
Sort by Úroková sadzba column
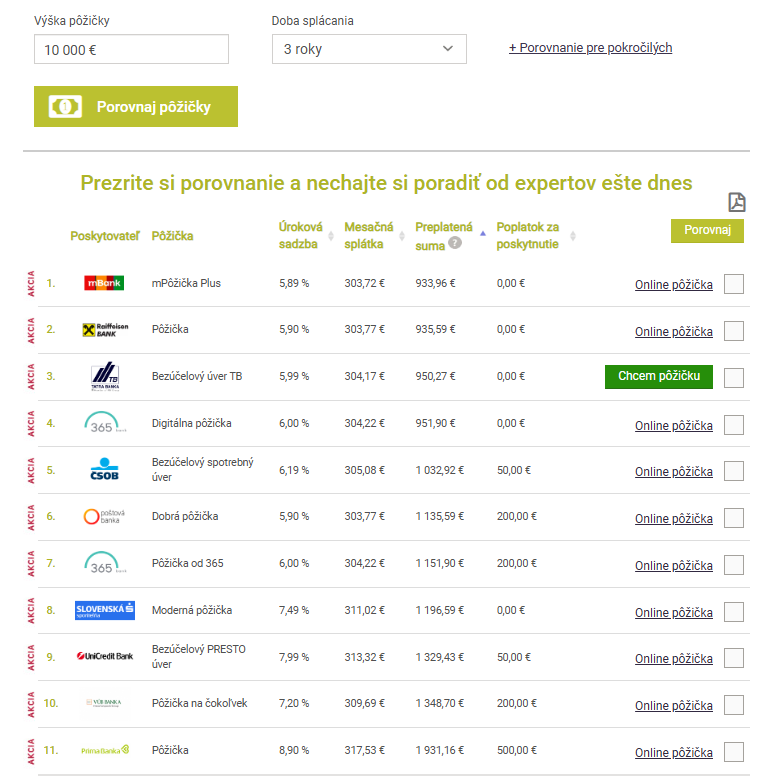[x=301, y=235]
